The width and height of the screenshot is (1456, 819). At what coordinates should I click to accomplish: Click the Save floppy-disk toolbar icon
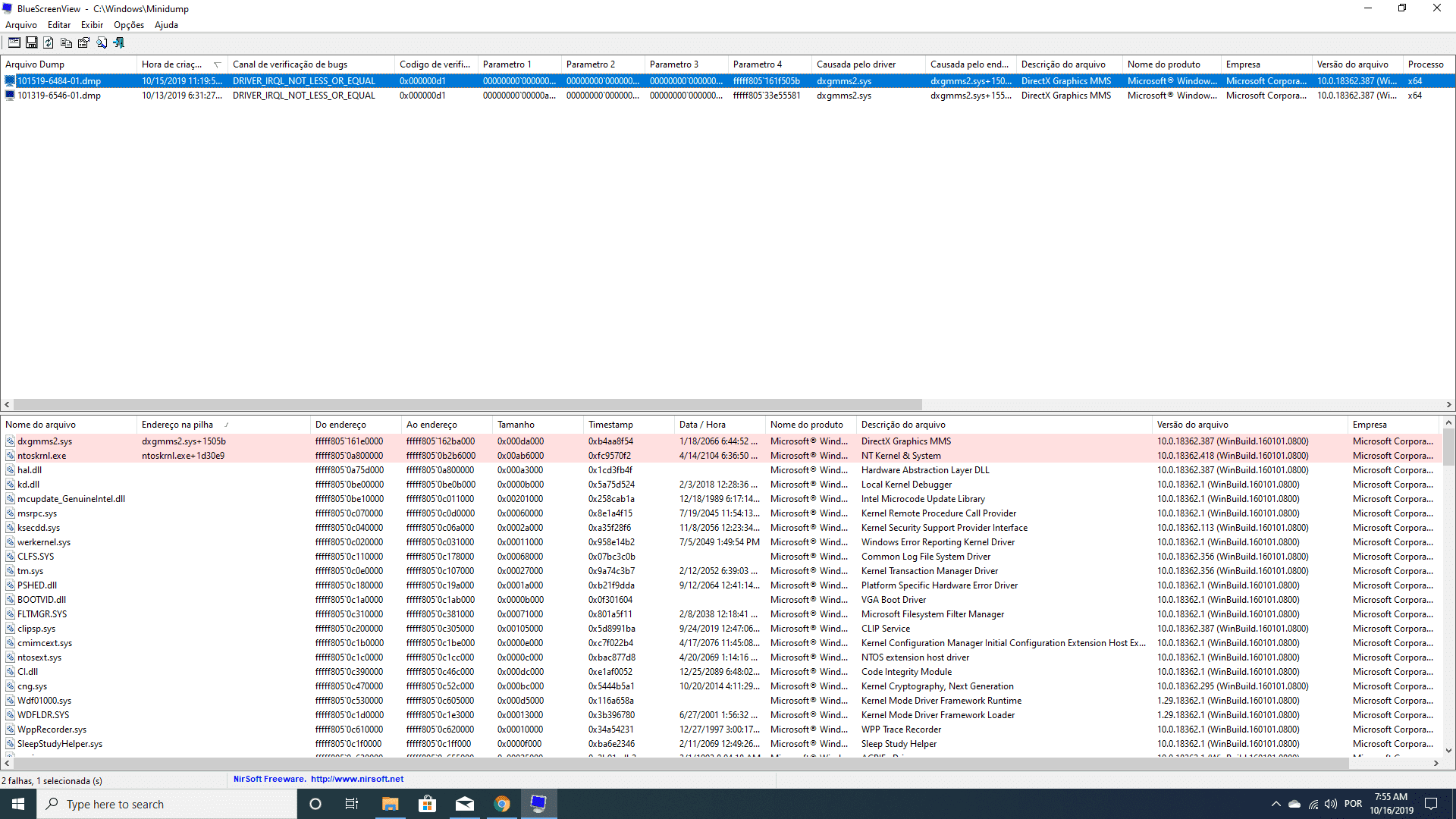pyautogui.click(x=31, y=43)
